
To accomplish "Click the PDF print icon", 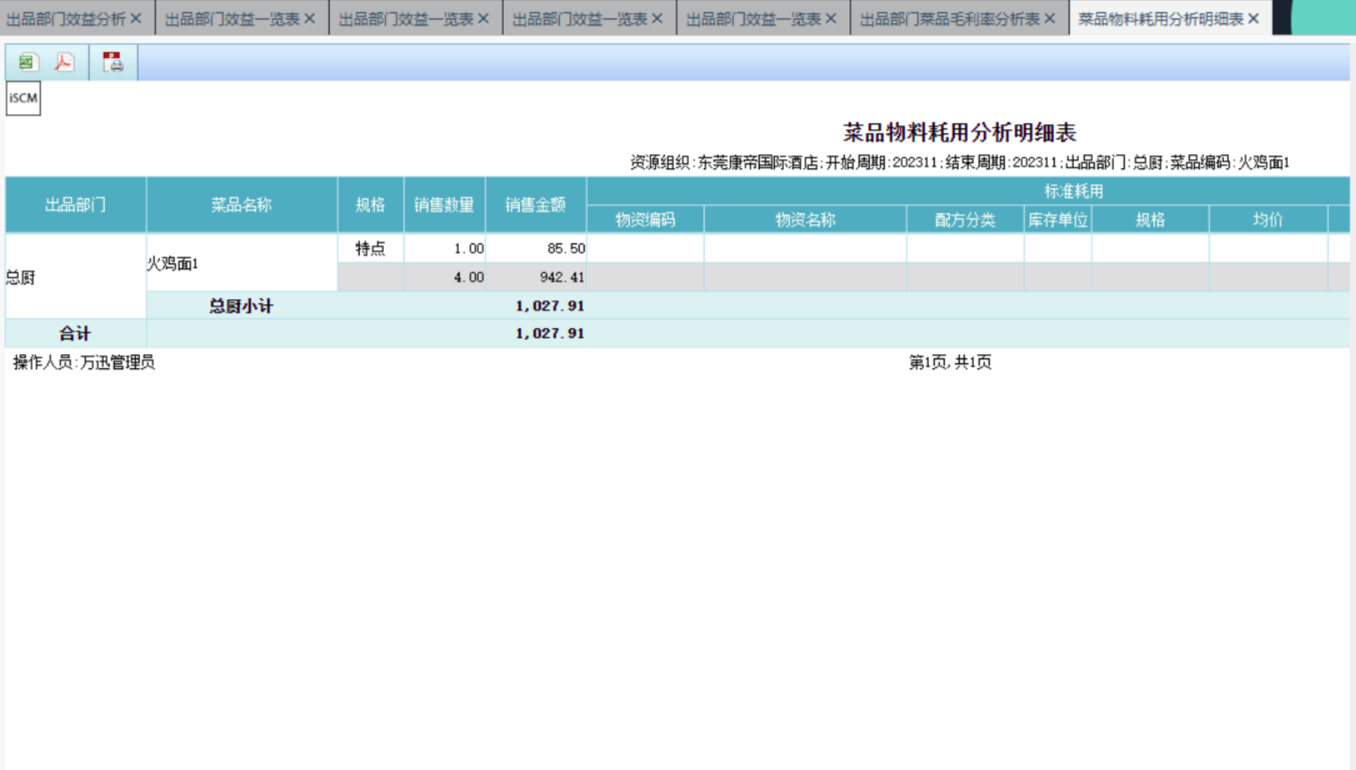I will 113,63.
